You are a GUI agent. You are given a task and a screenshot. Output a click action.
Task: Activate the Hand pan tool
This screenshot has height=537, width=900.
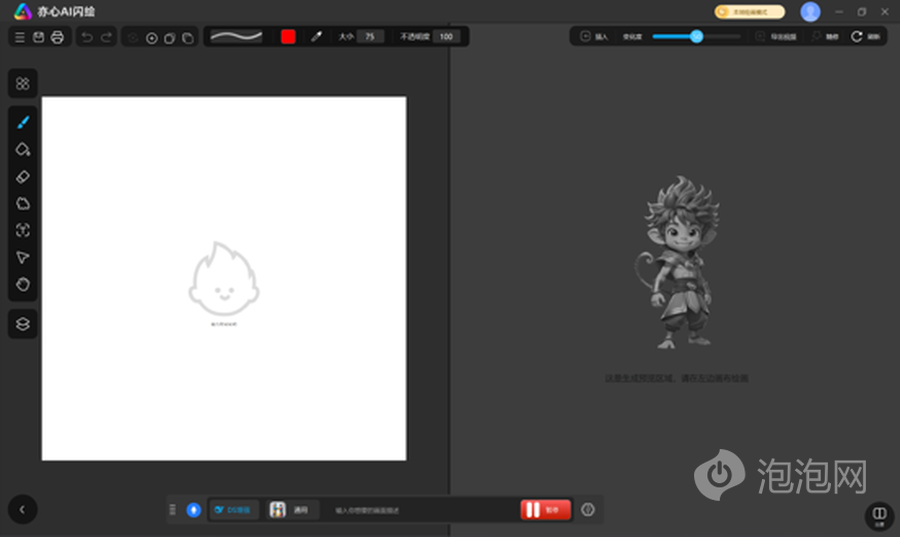coord(22,284)
